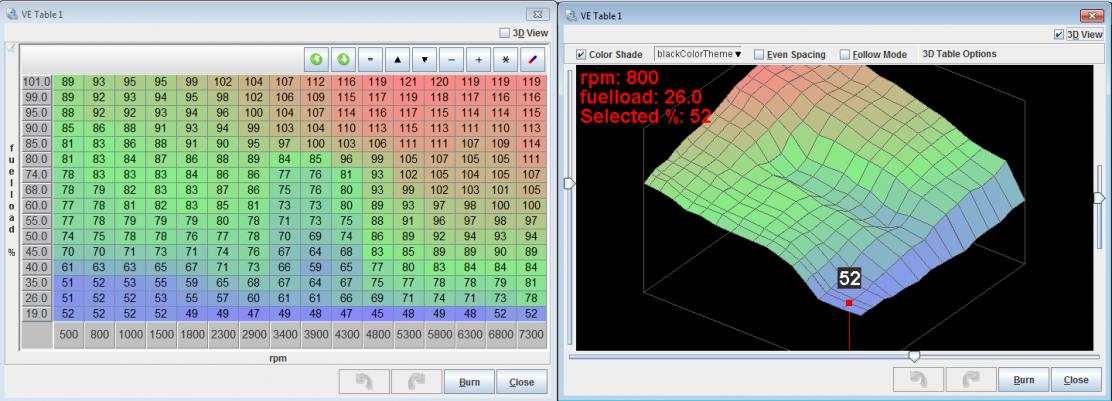
Task: Open the 3D Table Options menu
Action: pos(959,54)
